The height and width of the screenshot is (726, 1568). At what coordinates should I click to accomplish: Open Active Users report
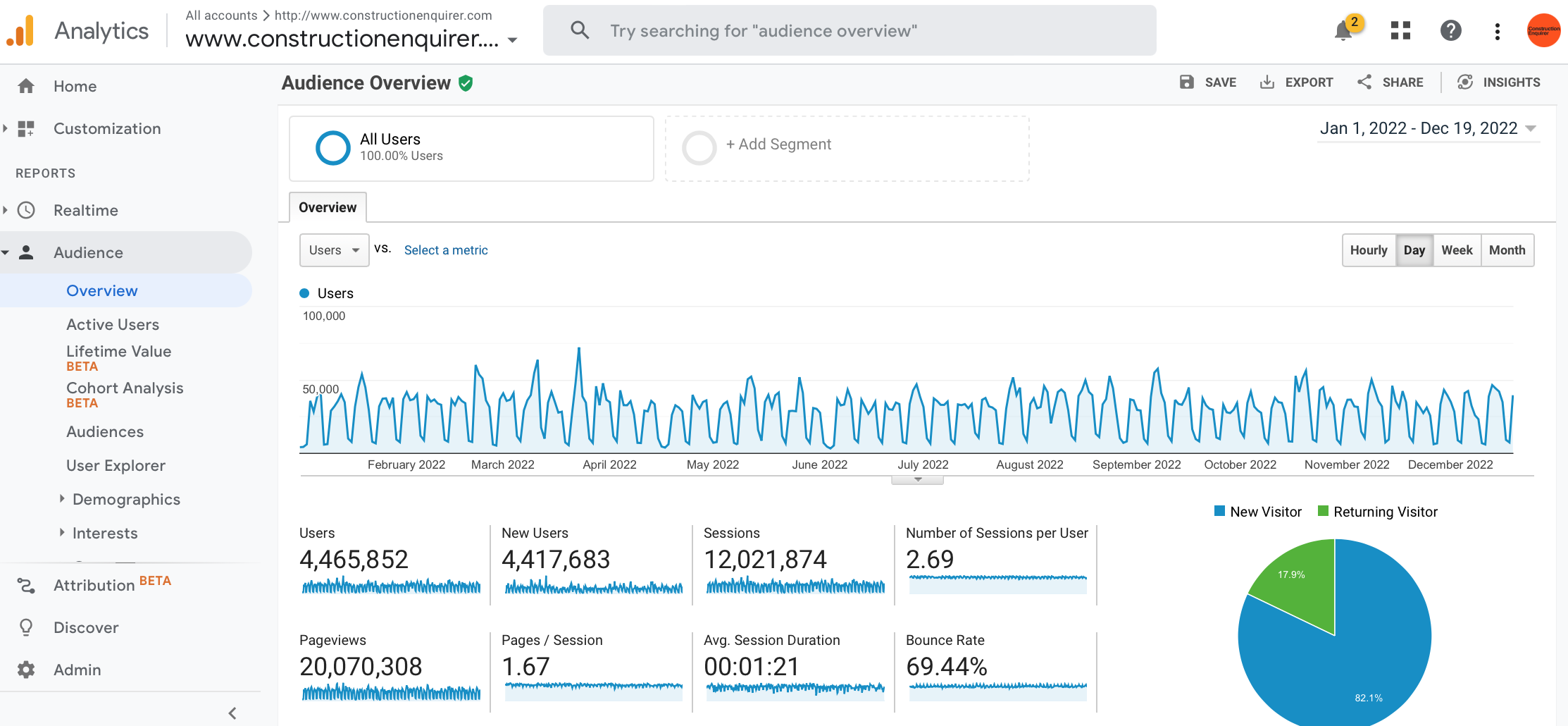[x=113, y=324]
